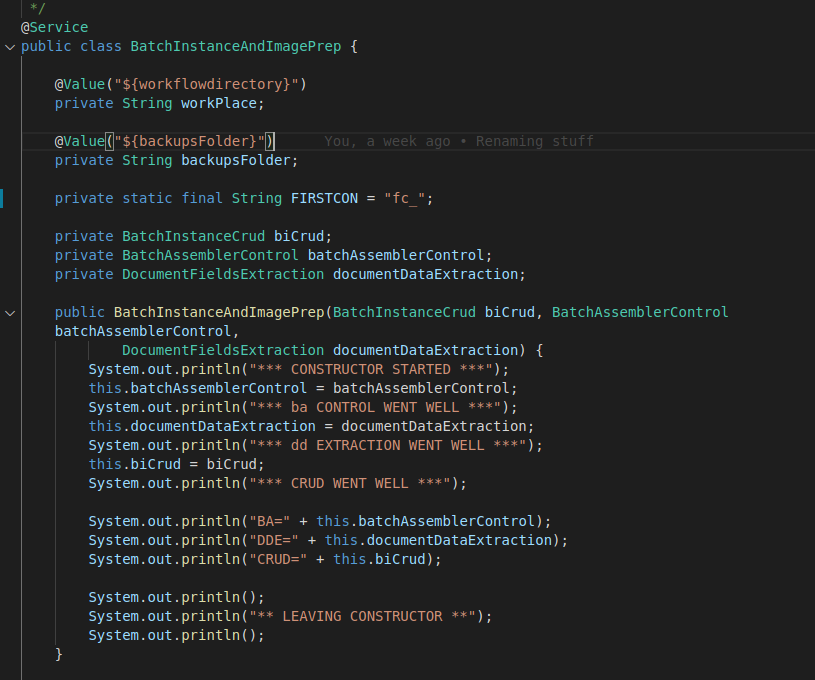Image resolution: width=815 pixels, height=680 pixels.
Task: Select the 'fc_' string literal
Action: click(407, 198)
